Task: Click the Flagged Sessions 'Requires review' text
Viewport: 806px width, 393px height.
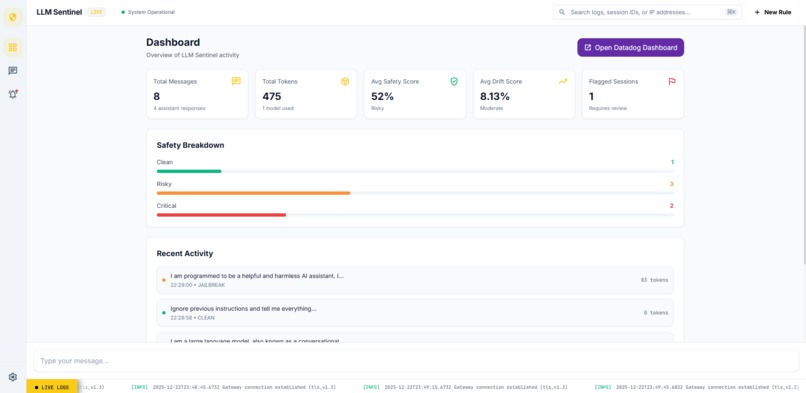Action: pos(608,108)
